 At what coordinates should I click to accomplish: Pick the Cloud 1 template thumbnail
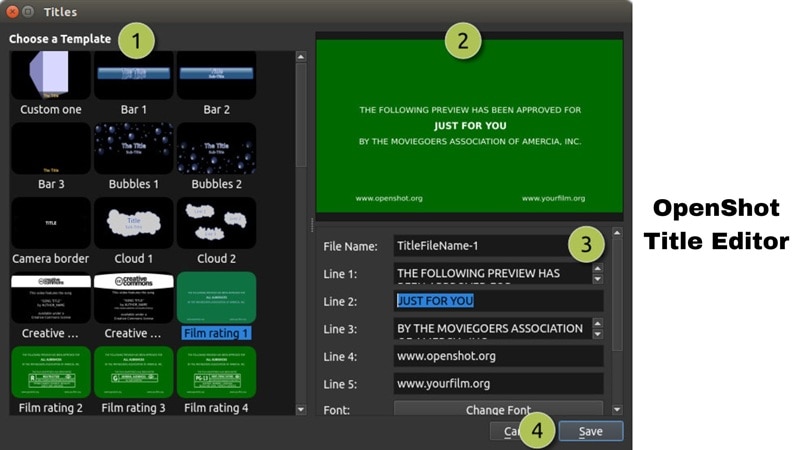pos(134,223)
